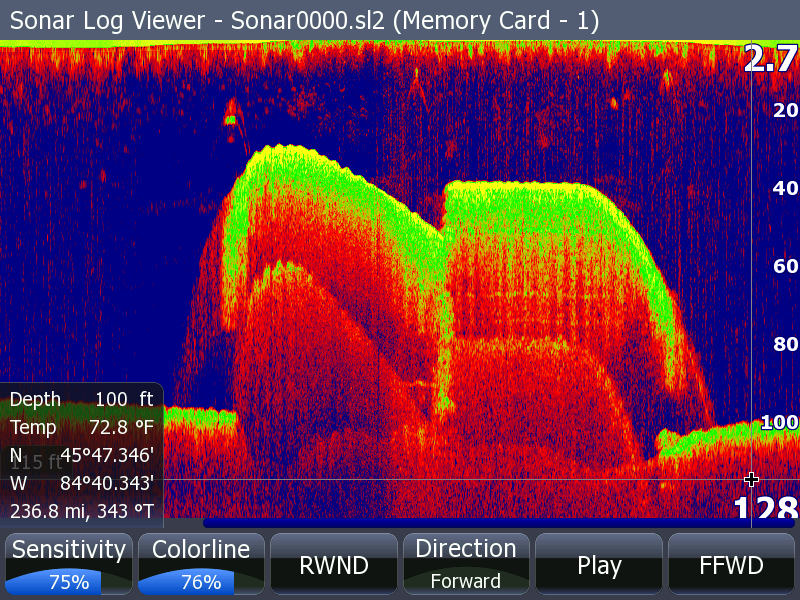The image size is (800, 600).
Task: Click the Colorline 76% level indicator
Action: [199, 580]
